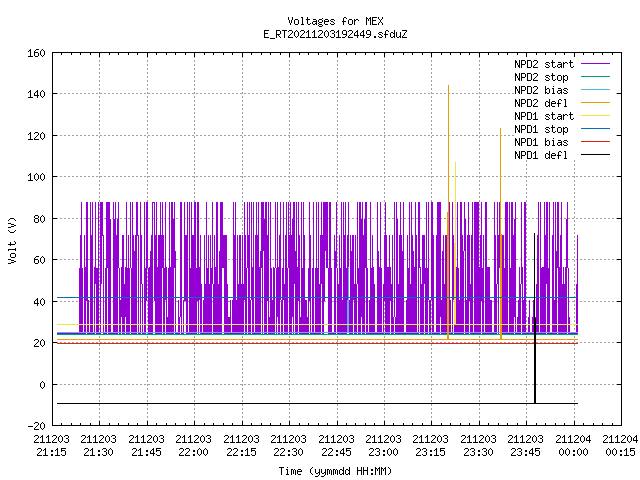Click the x-axis tick label 23:15
Screen dimensions: 640x480
click(431, 452)
